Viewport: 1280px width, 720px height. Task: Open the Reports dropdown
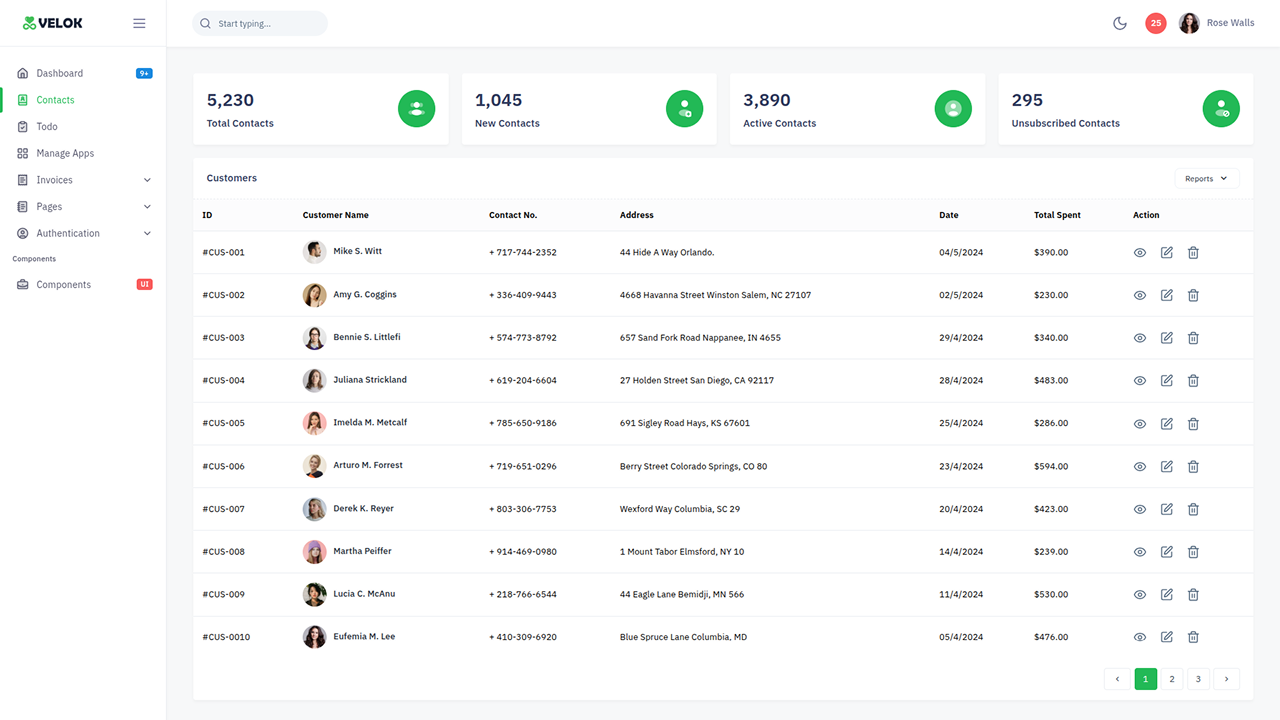[x=1206, y=178]
